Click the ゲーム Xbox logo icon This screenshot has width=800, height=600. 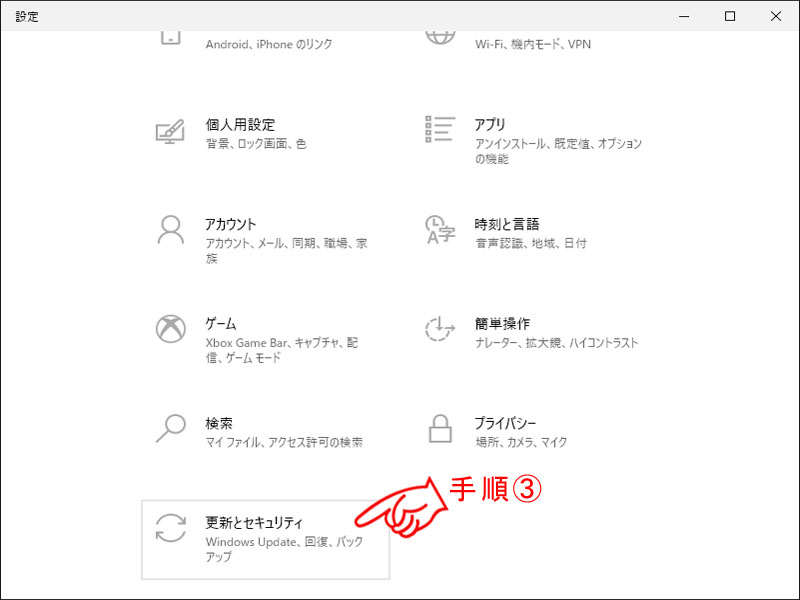[170, 329]
